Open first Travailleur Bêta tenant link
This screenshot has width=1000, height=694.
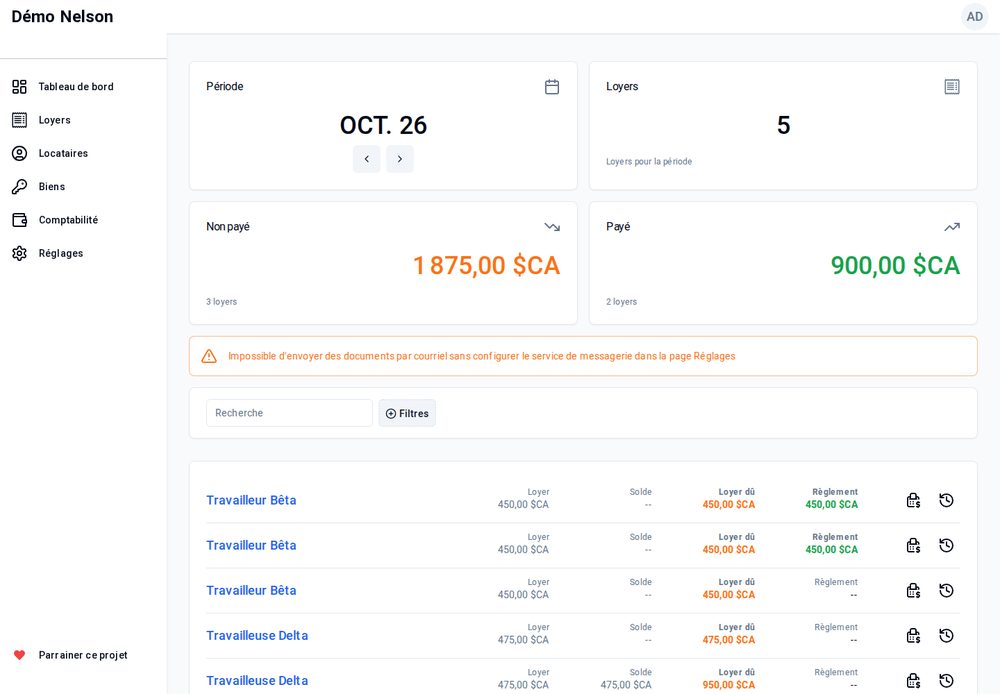[251, 500]
